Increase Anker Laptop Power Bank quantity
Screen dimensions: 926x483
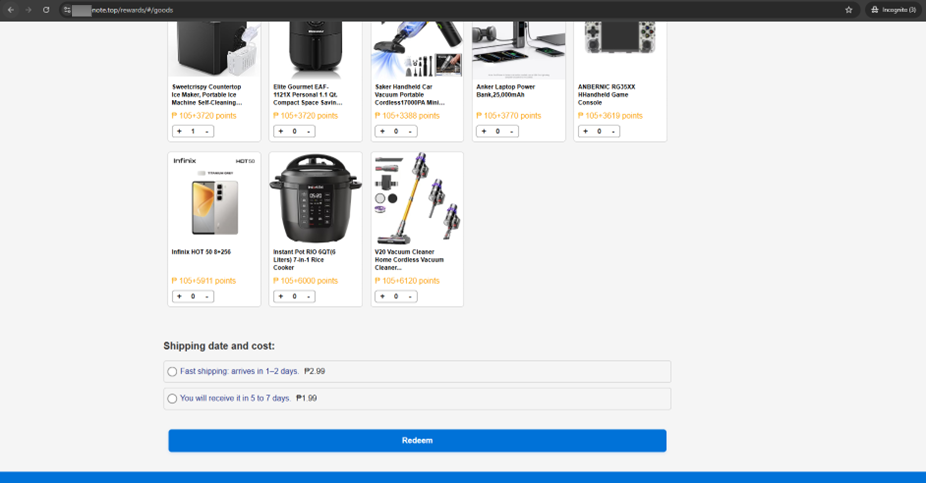[484, 132]
